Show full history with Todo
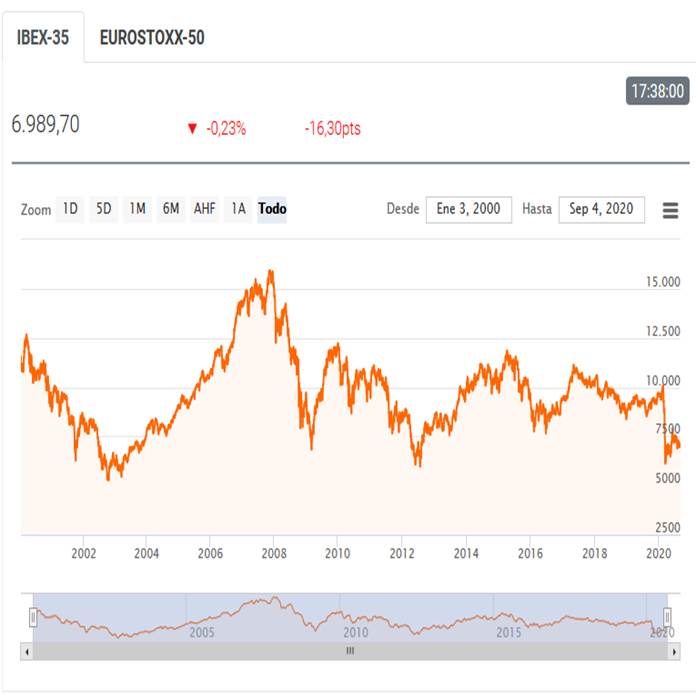696x694 pixels. (272, 209)
